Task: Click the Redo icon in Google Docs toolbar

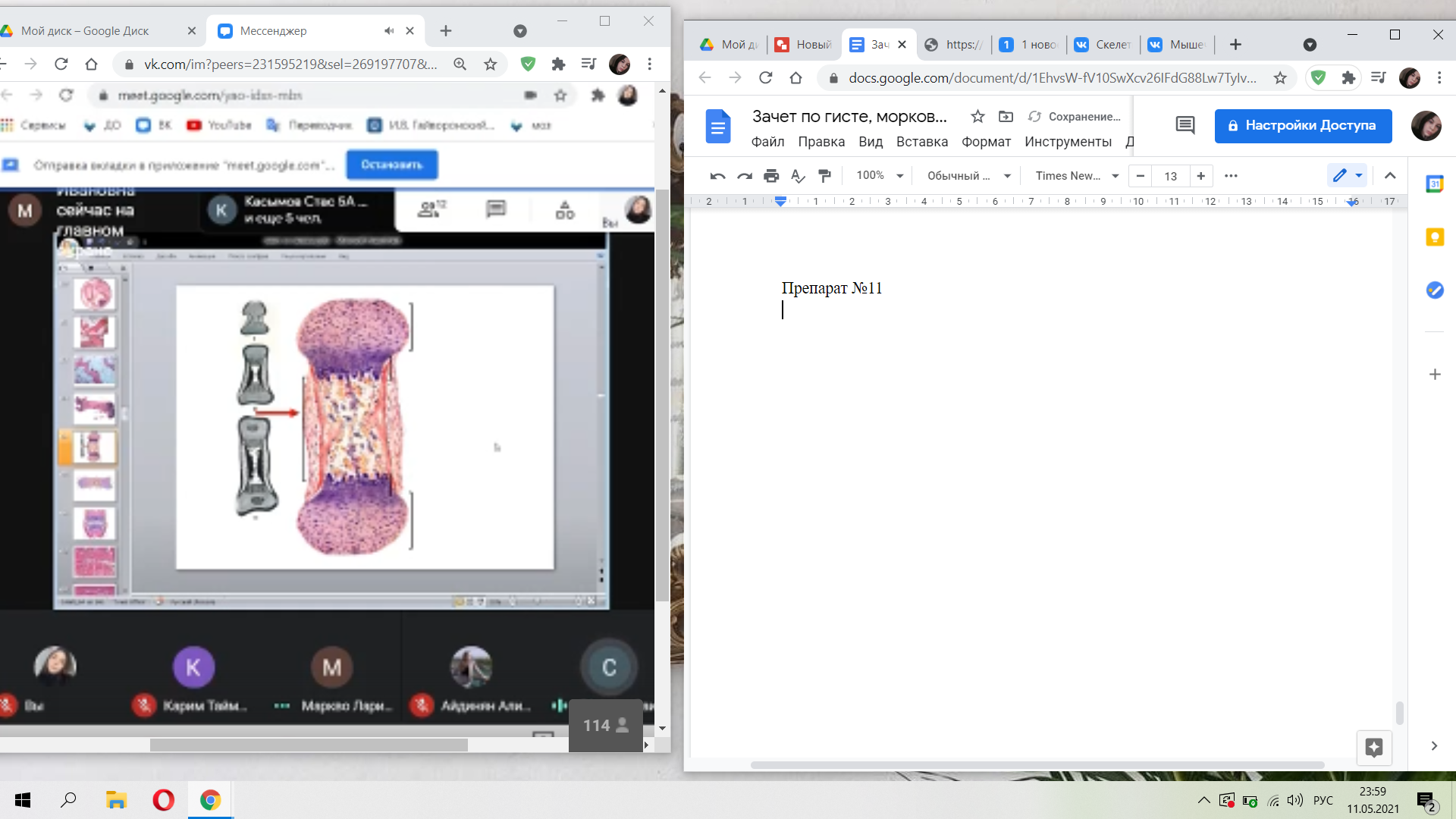Action: coord(745,176)
